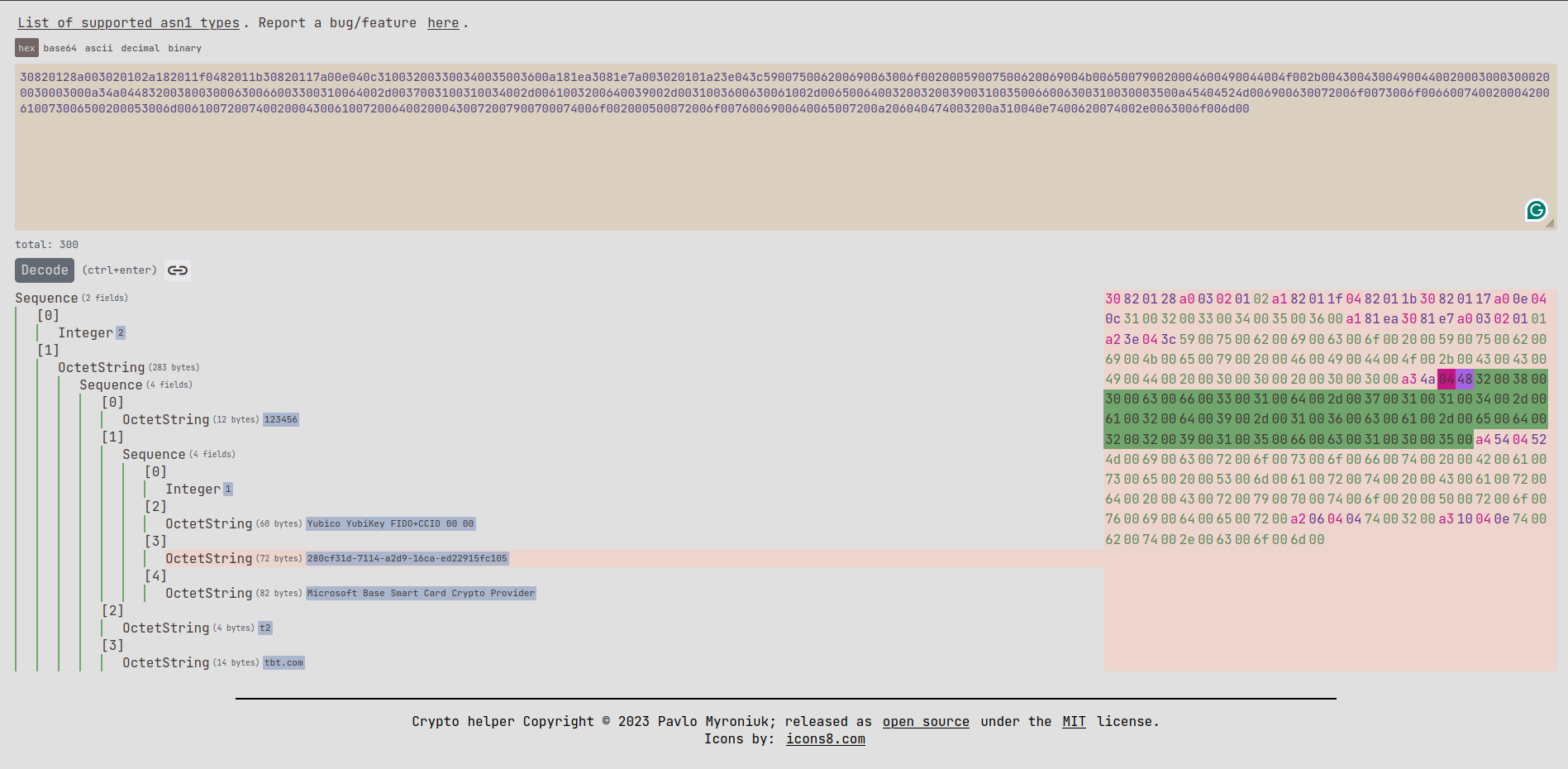
Task: Choose the ascii input format
Action: click(x=98, y=48)
